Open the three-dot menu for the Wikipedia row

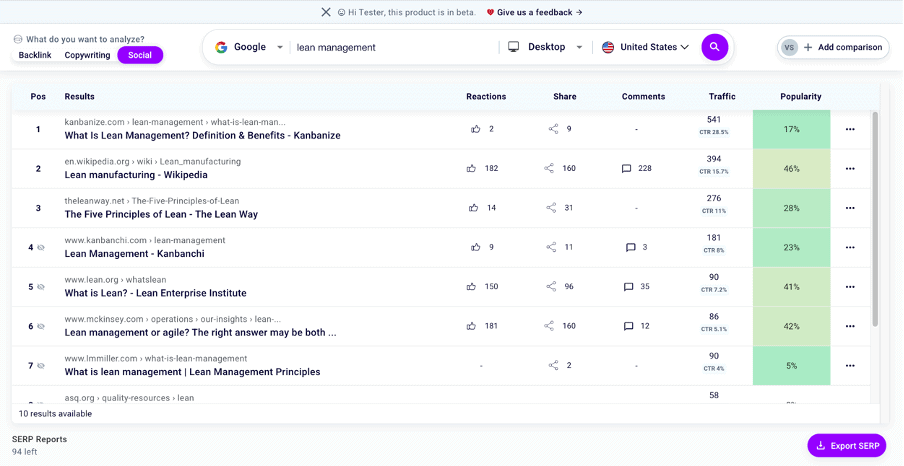[850, 168]
